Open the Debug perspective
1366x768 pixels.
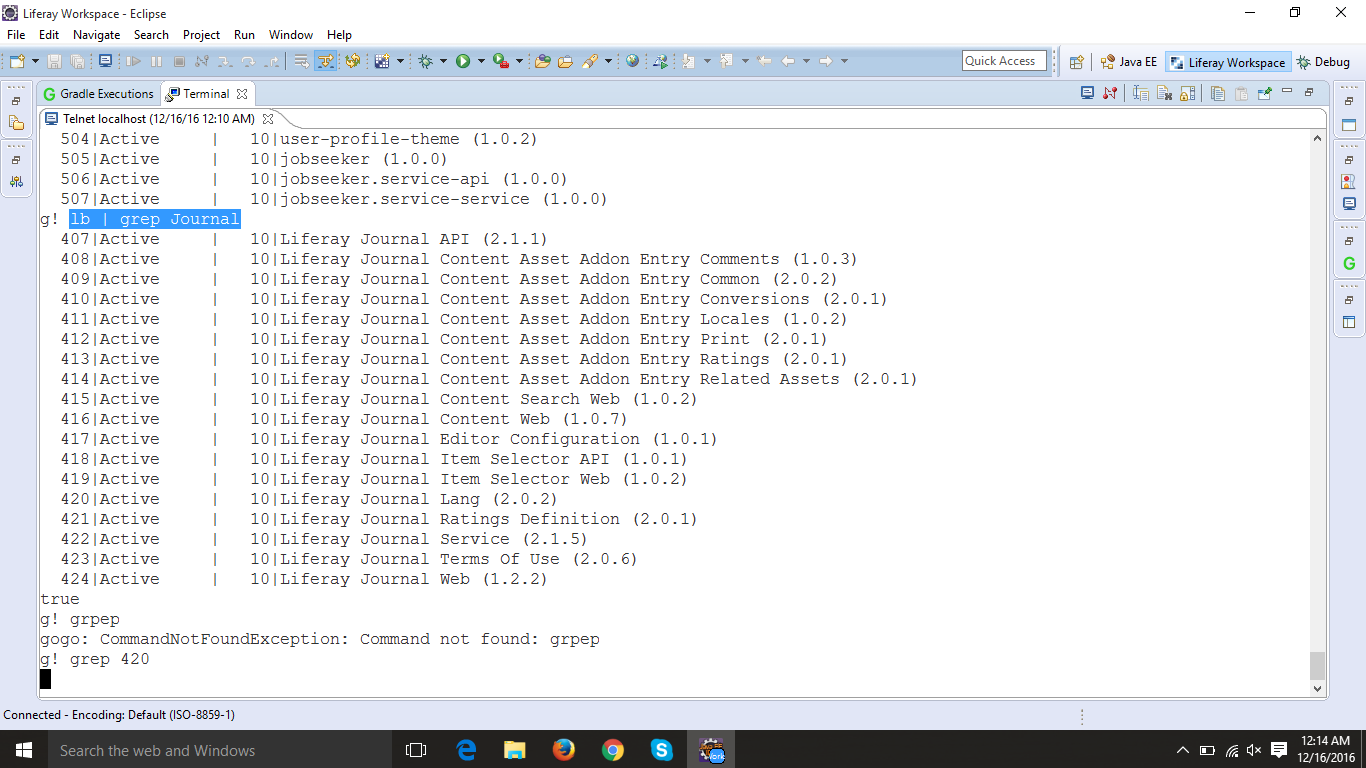point(1322,61)
